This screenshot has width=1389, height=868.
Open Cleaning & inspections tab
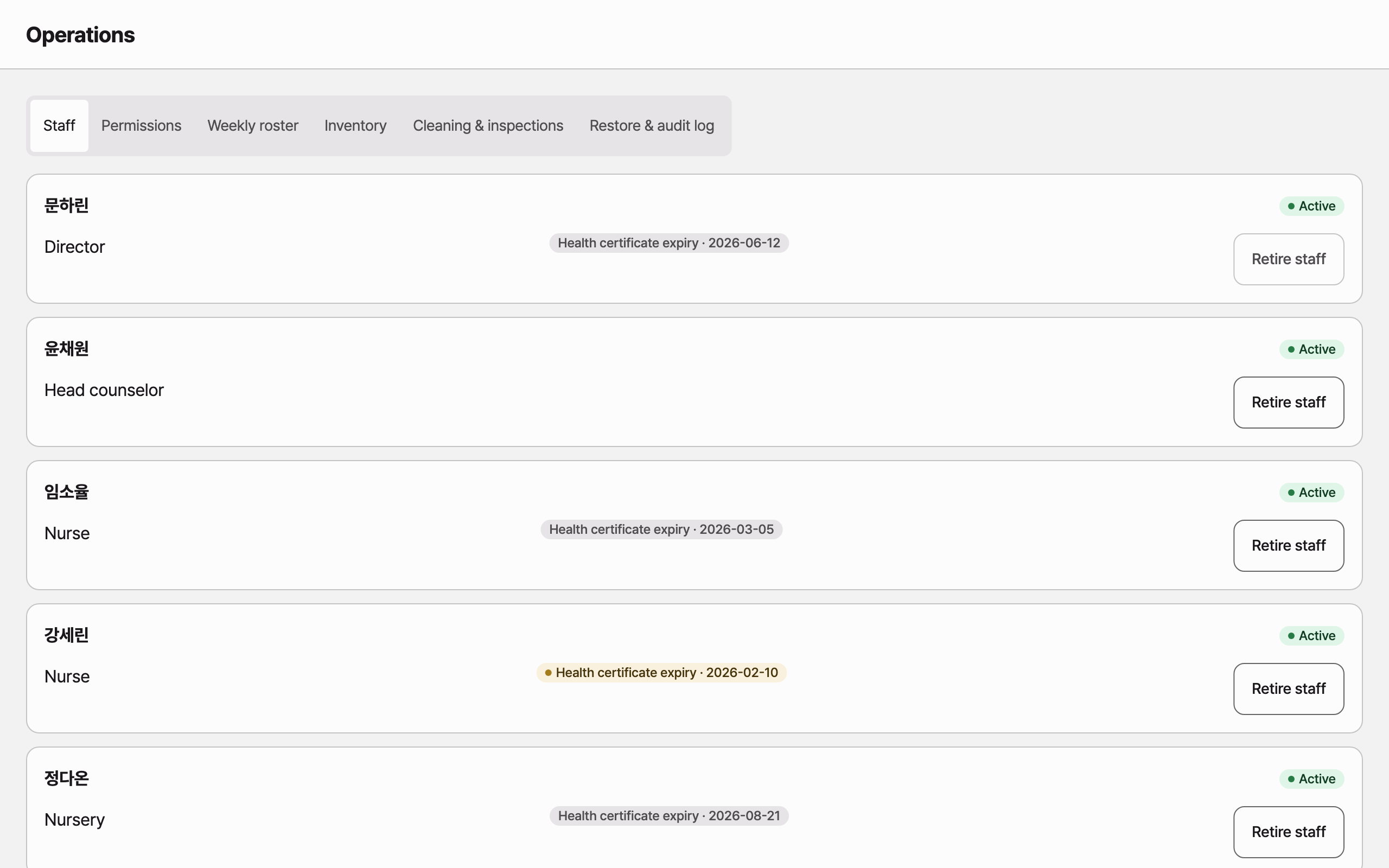click(488, 126)
